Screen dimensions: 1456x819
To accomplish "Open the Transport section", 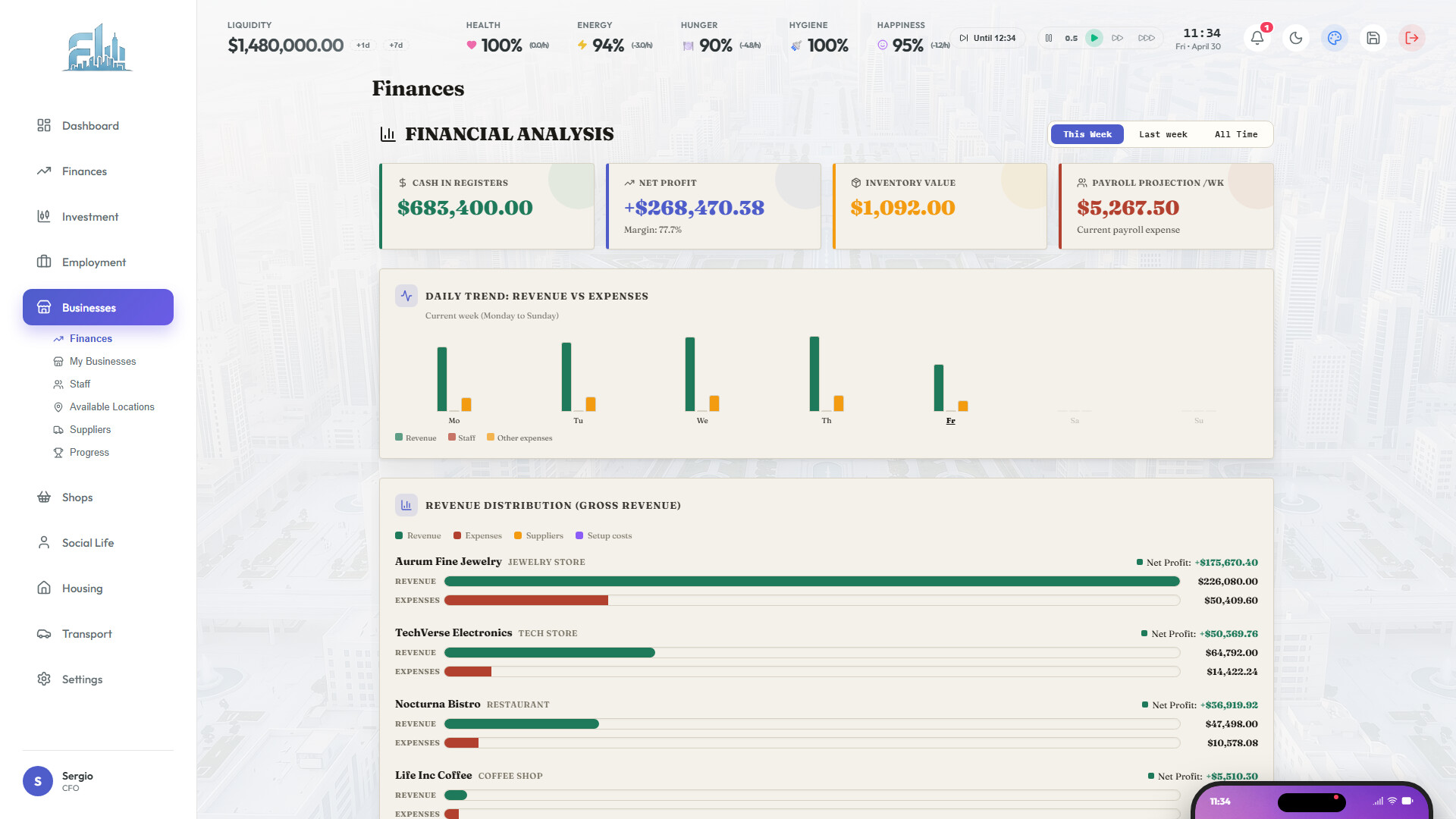I will 98,634.
